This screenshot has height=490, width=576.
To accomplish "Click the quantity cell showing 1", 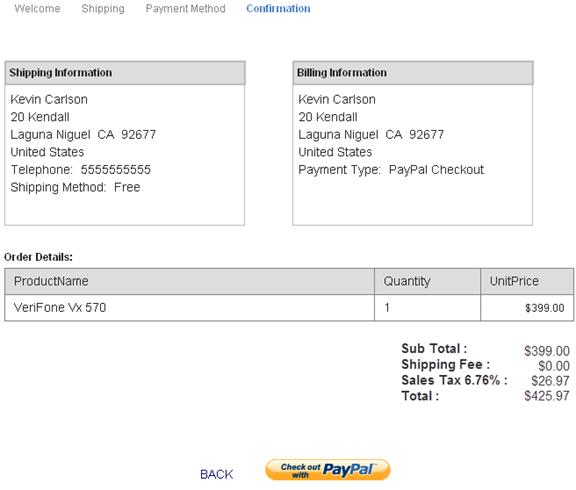I will click(428, 308).
